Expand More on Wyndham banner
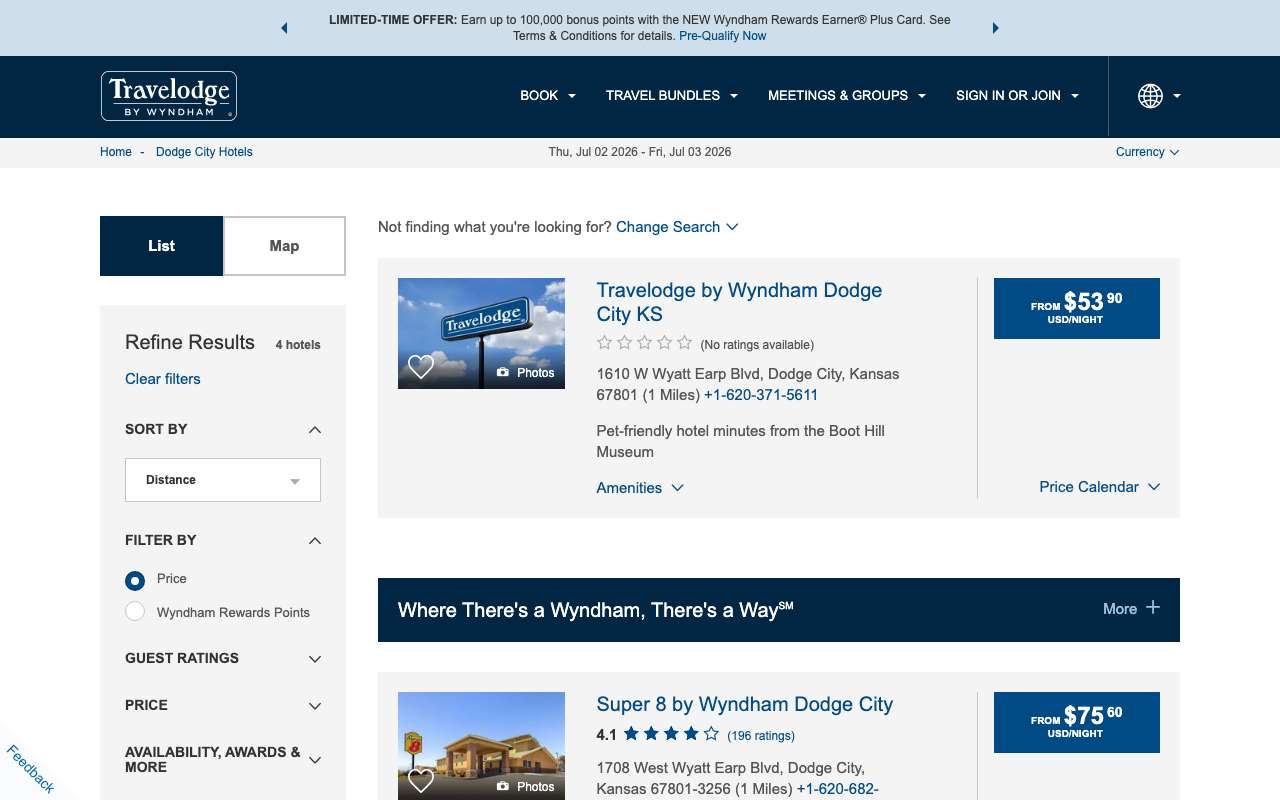This screenshot has width=1280, height=800. tap(1131, 608)
